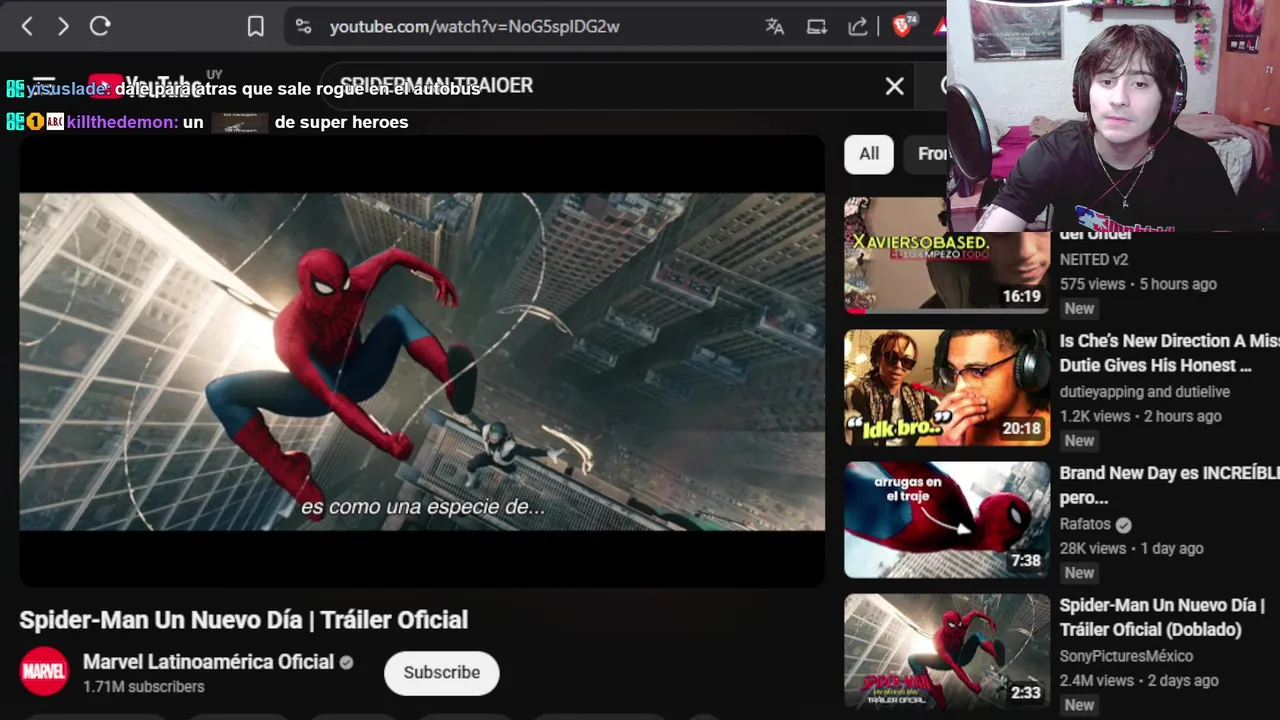Viewport: 1280px width, 720px height.
Task: Open the Tráiler Oficial Doblado 2:33 thumbnail
Action: point(947,652)
